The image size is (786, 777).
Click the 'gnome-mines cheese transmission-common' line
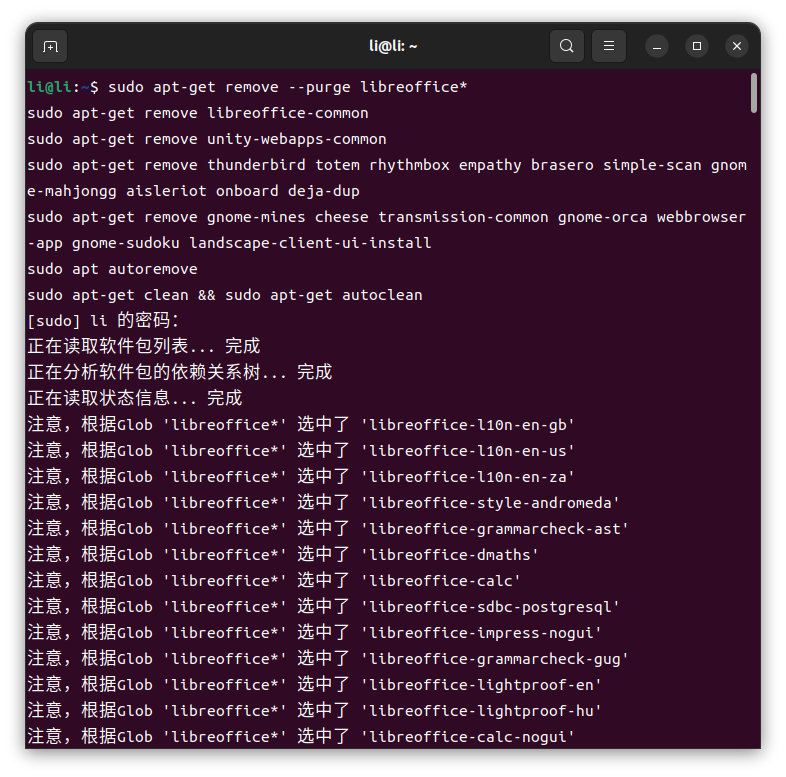(x=386, y=217)
